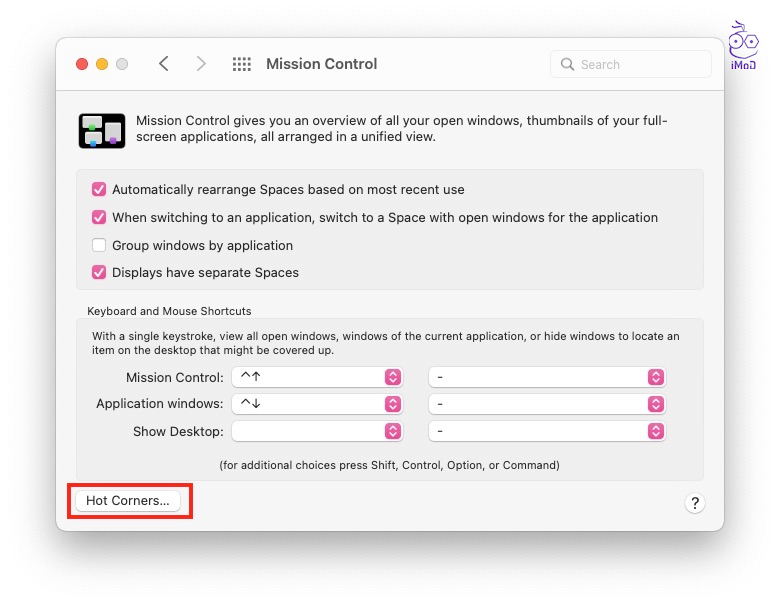Open the help question mark button
This screenshot has width=780, height=605.
pos(695,503)
